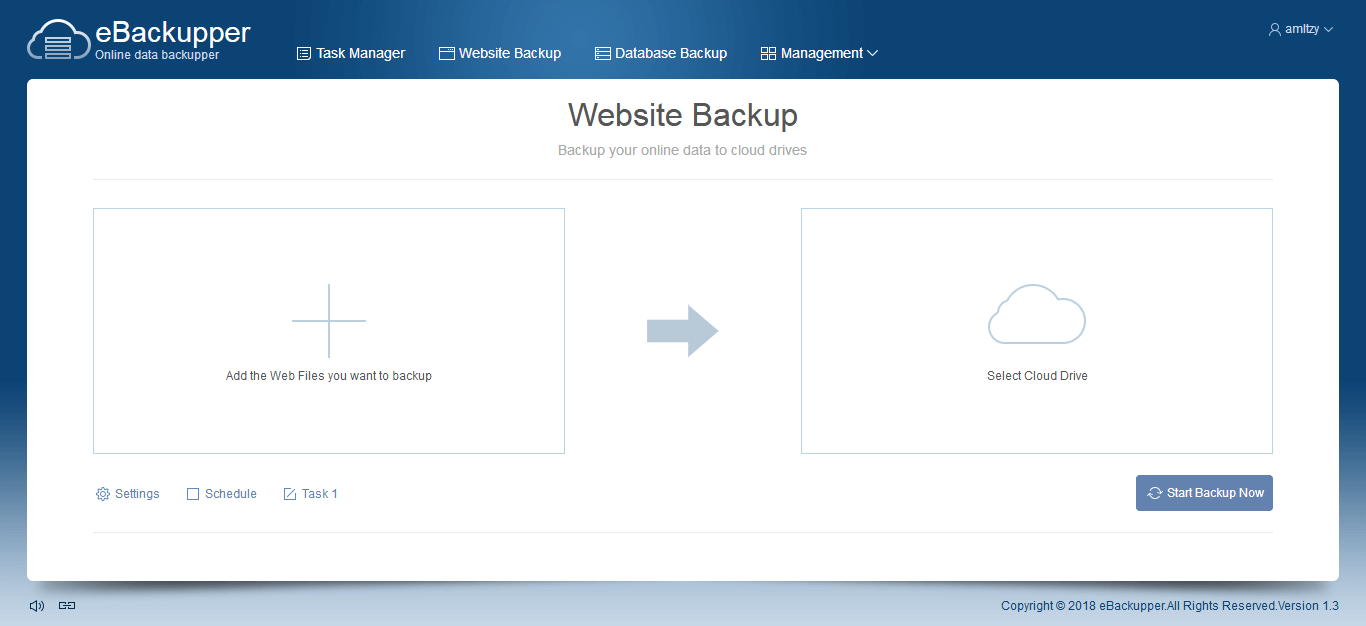Open the Task Manager tab
Screen dimensions: 1366x626
pyautogui.click(x=351, y=53)
